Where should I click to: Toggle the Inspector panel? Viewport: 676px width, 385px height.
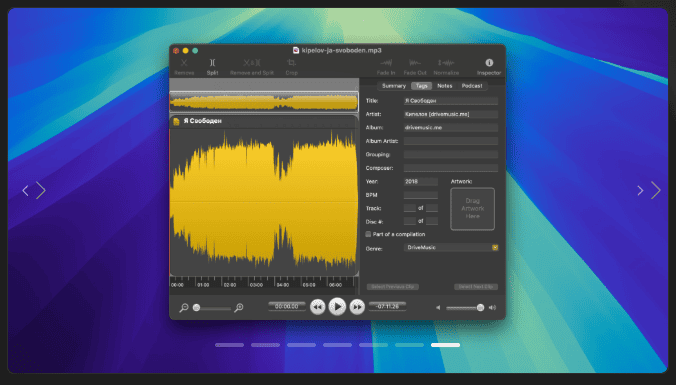tap(489, 63)
